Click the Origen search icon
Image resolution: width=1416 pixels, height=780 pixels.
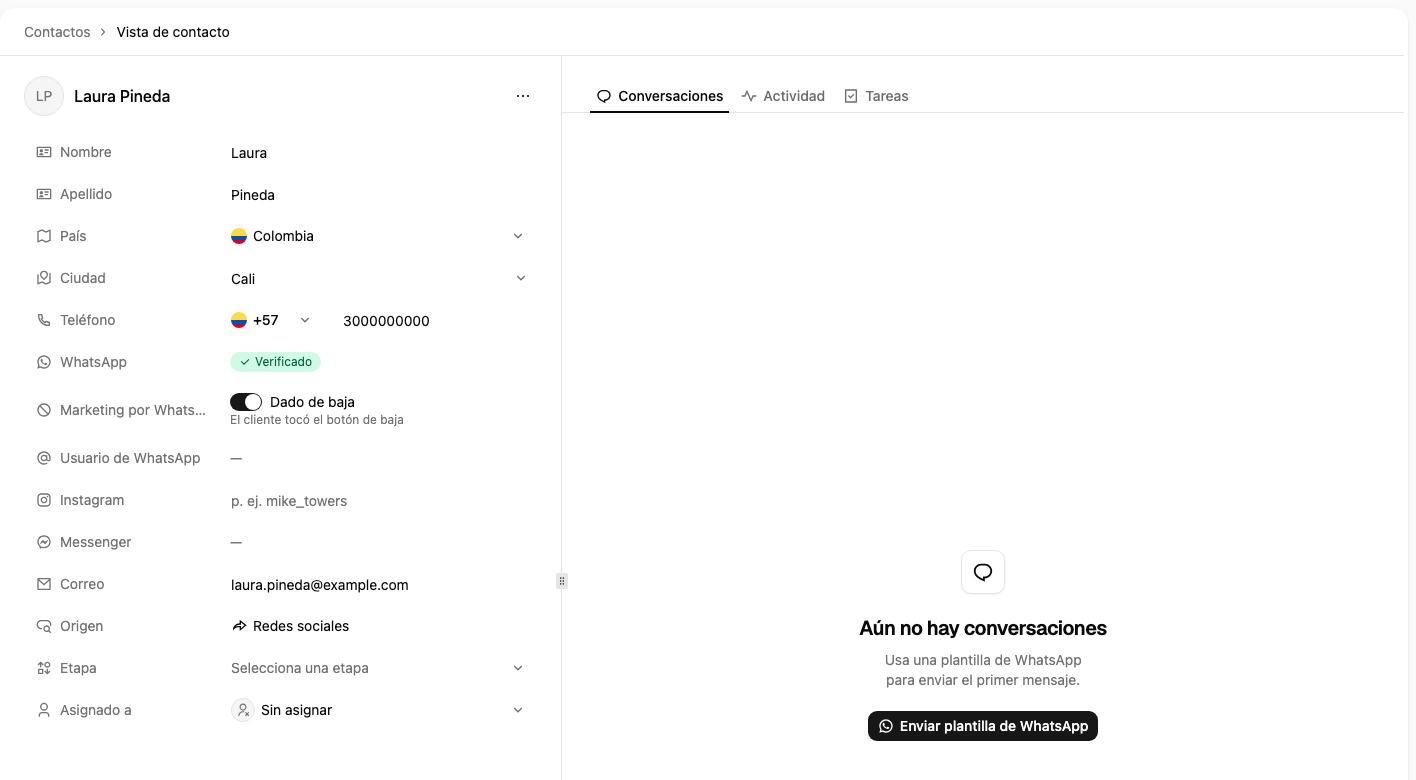[44, 626]
